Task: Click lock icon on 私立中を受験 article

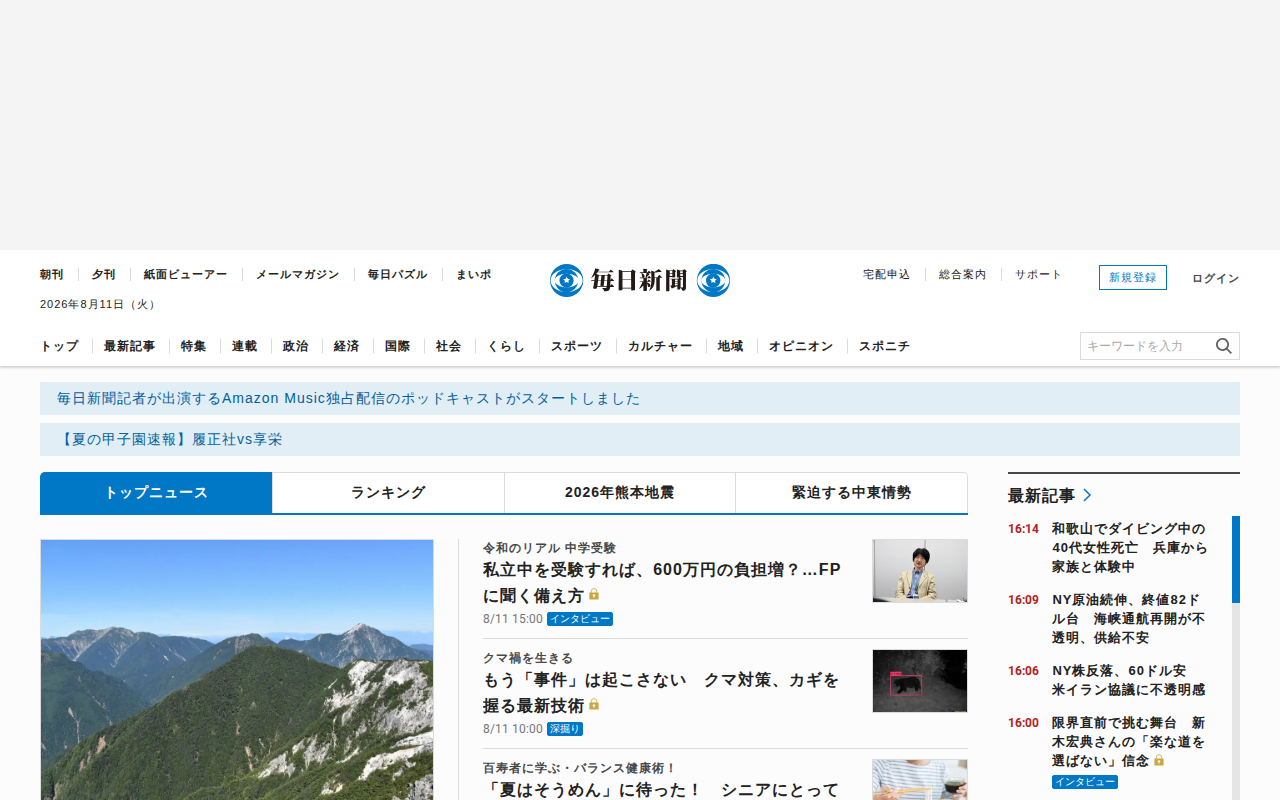Action: coord(594,595)
